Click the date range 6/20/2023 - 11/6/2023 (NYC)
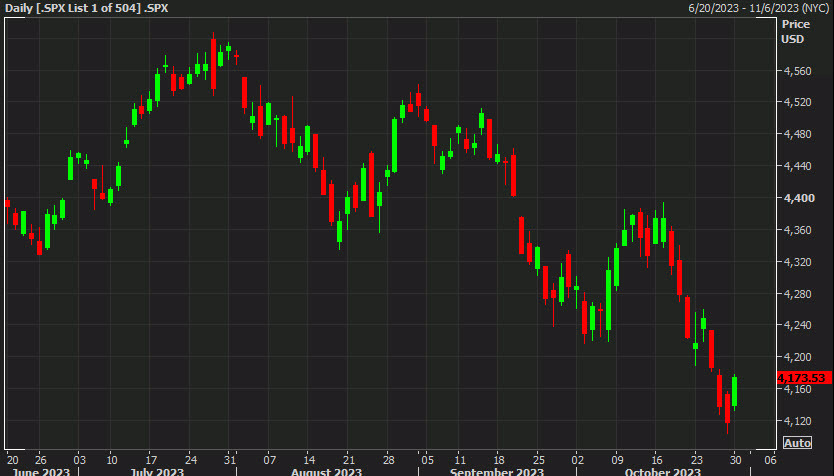This screenshot has width=834, height=476. coord(758,8)
